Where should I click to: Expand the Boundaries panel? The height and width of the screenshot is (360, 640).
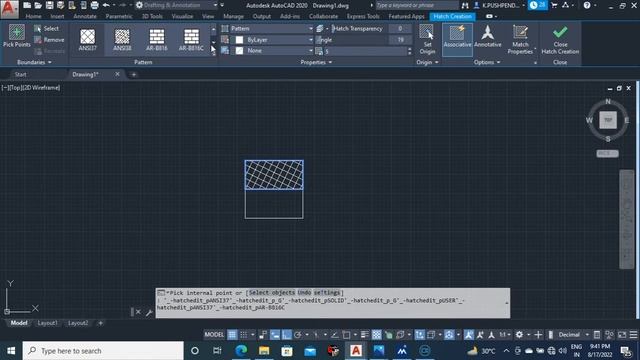coord(34,62)
